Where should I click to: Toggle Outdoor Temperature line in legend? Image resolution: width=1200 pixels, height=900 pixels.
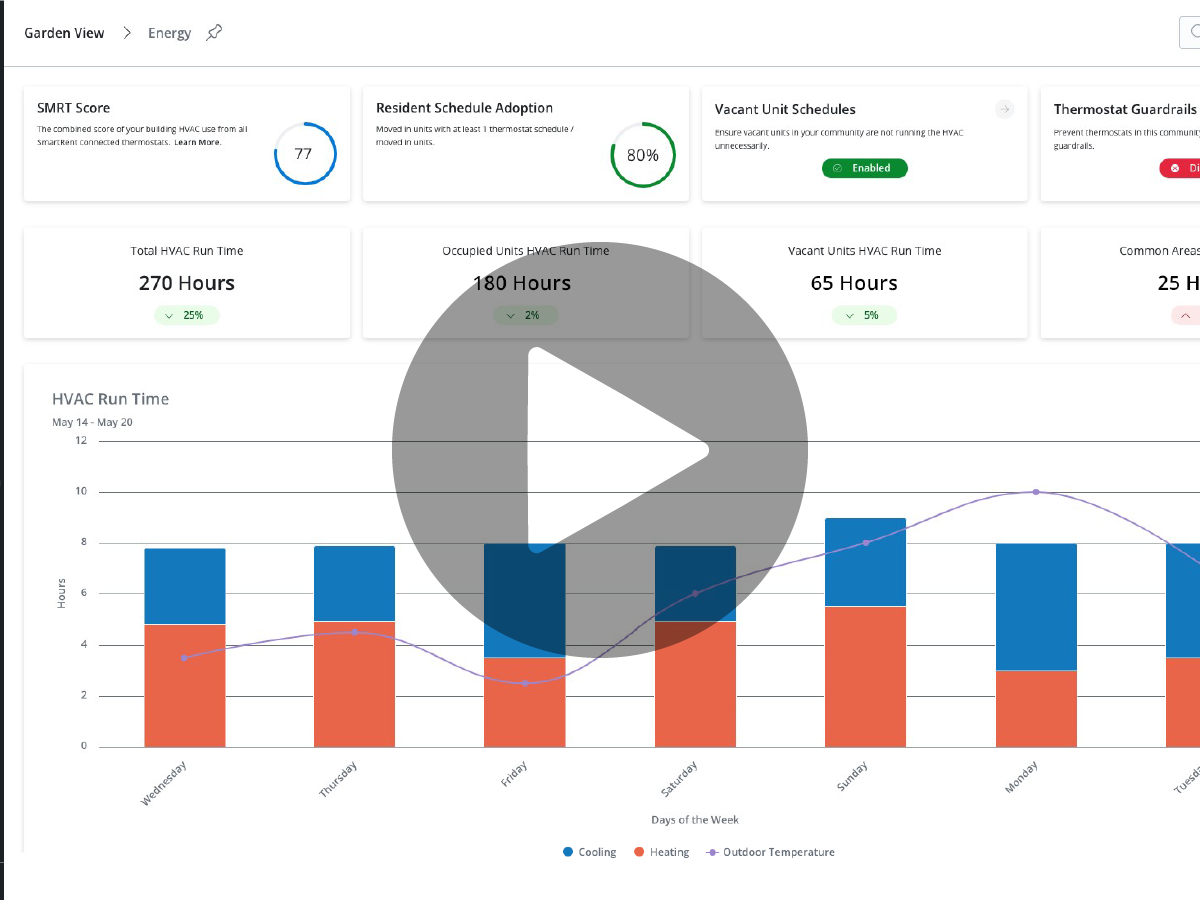coord(770,852)
